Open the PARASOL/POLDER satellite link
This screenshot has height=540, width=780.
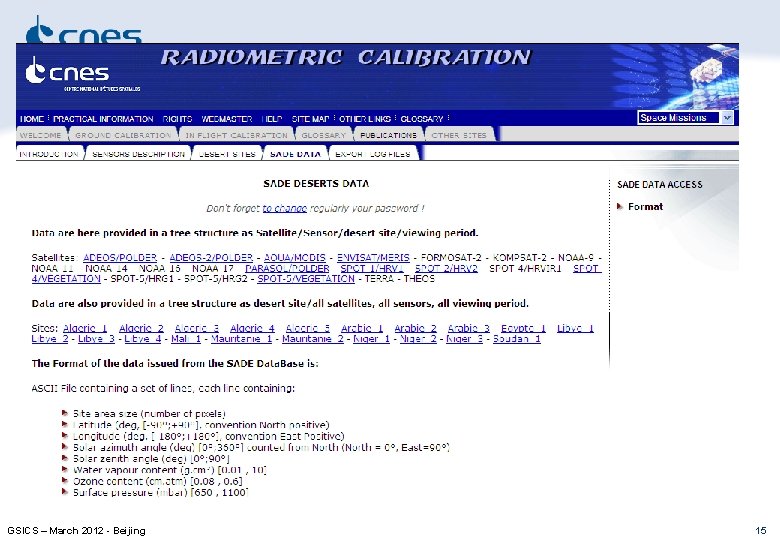point(287,269)
